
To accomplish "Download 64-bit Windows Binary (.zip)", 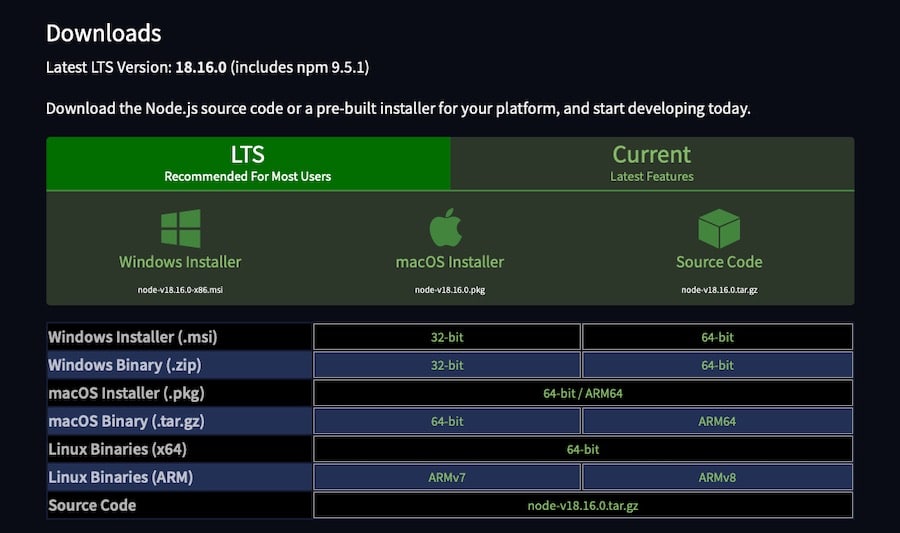I will (x=717, y=365).
